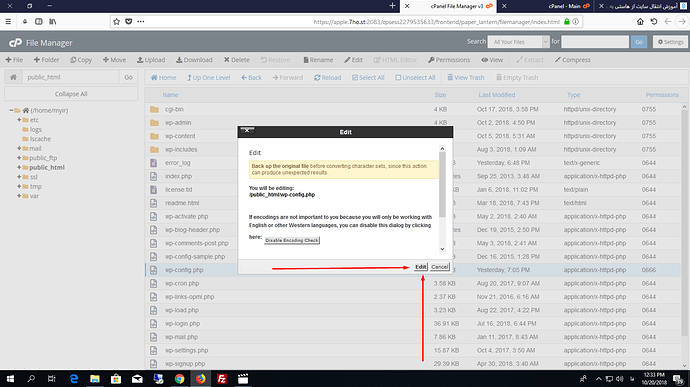Image resolution: width=690 pixels, height=387 pixels.
Task: Open the Windows Start menu
Action: 10,379
